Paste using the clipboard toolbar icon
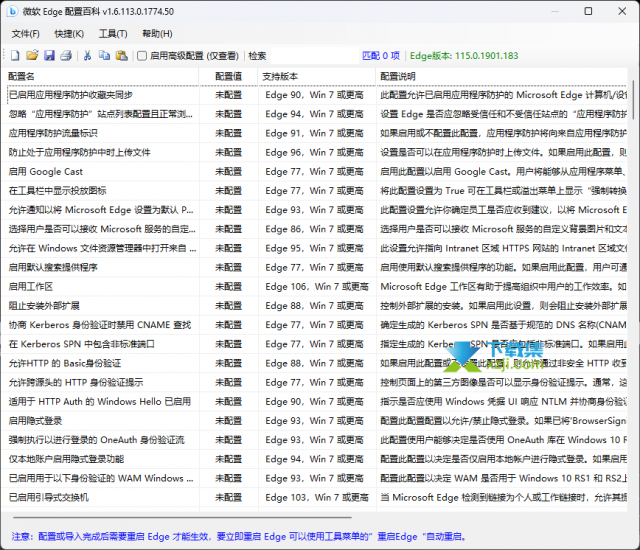The width and height of the screenshot is (640, 550). coord(122,55)
